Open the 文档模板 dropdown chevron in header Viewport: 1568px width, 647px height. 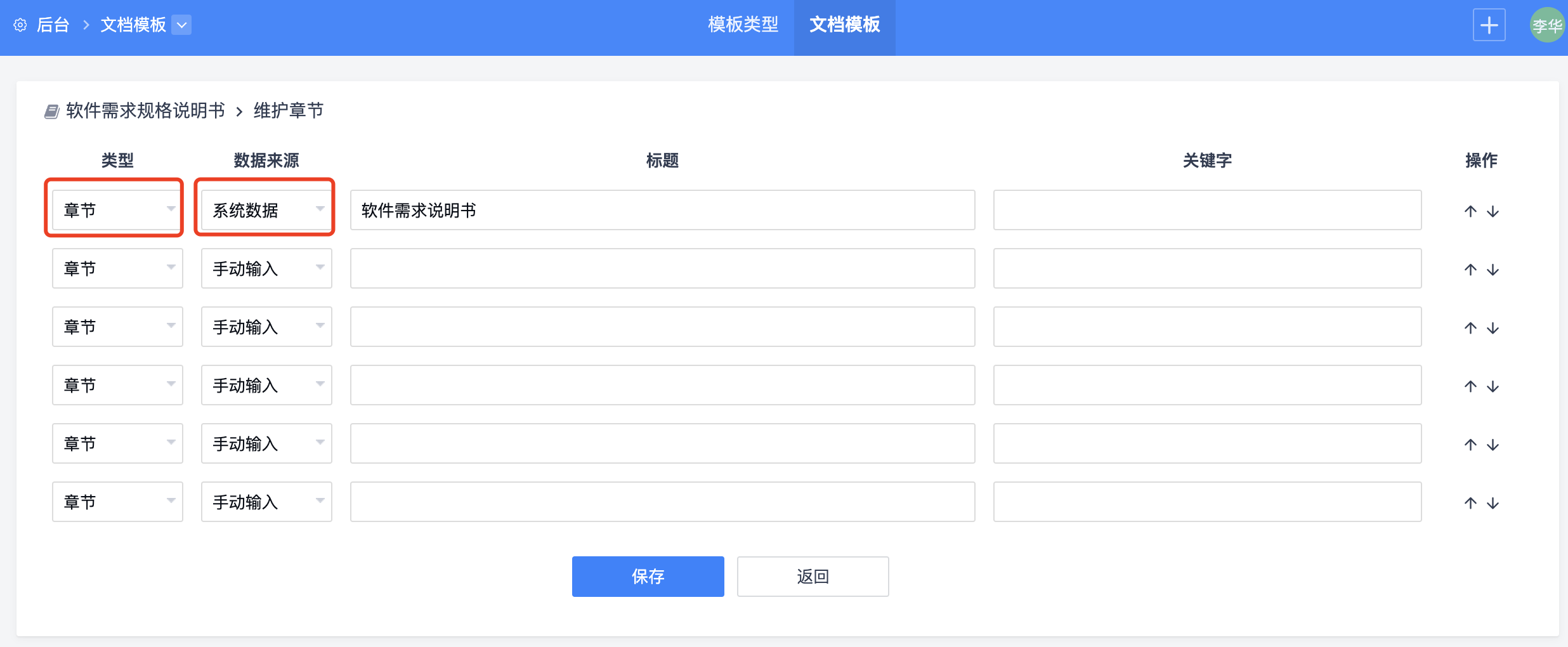181,25
